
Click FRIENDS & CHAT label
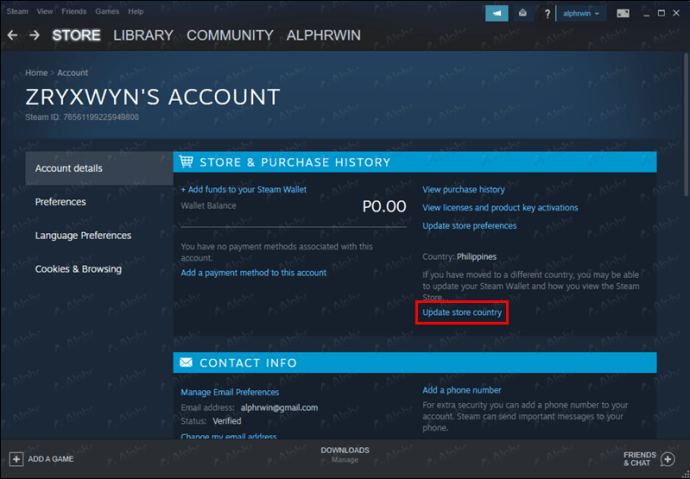640,459
